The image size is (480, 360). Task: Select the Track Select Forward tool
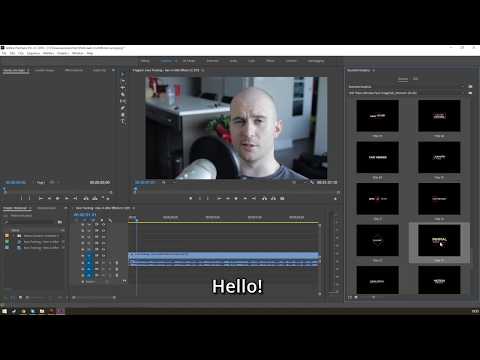123,81
